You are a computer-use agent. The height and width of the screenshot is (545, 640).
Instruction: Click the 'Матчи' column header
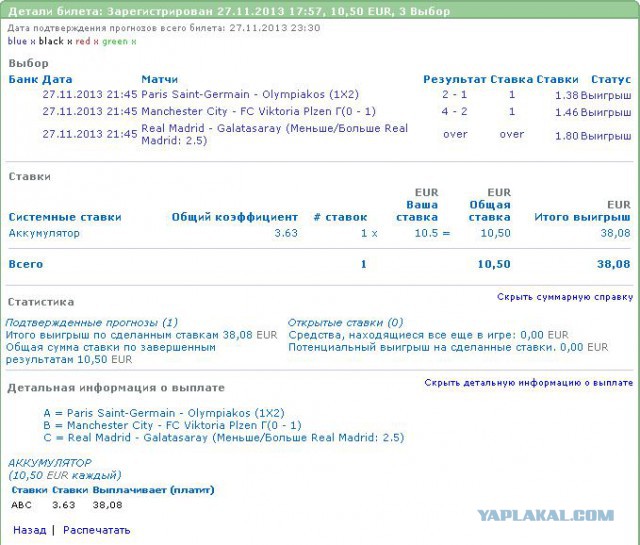point(159,79)
